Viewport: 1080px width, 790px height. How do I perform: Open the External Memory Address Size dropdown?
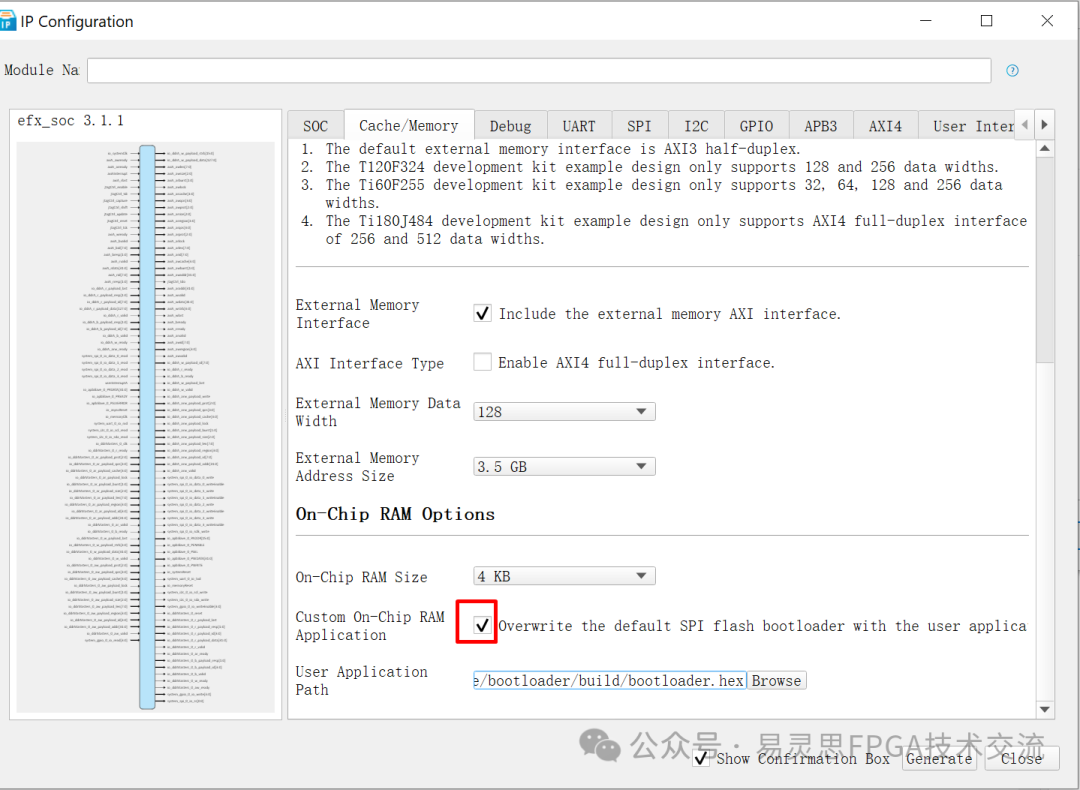564,467
